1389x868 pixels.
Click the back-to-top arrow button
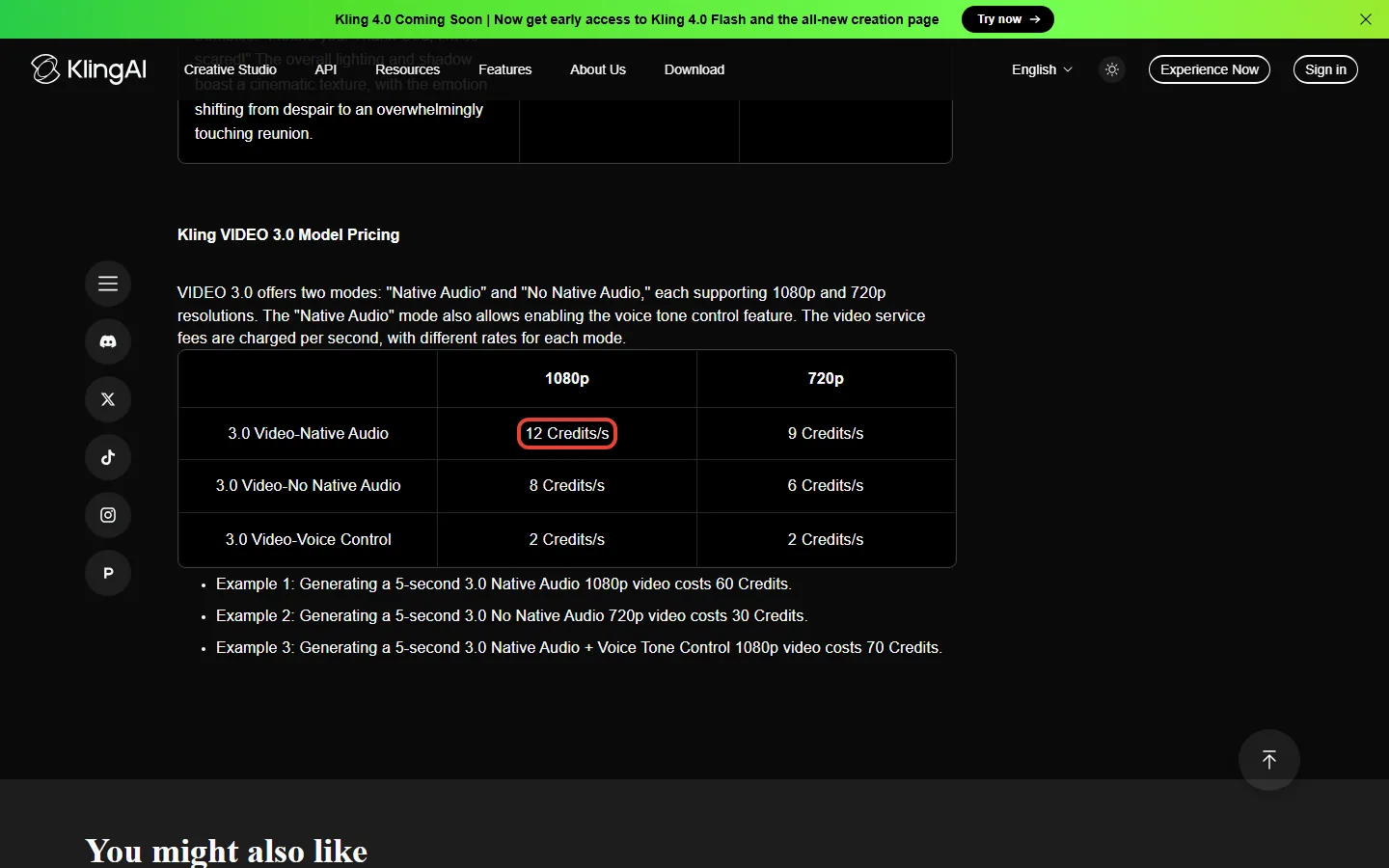pos(1269,760)
